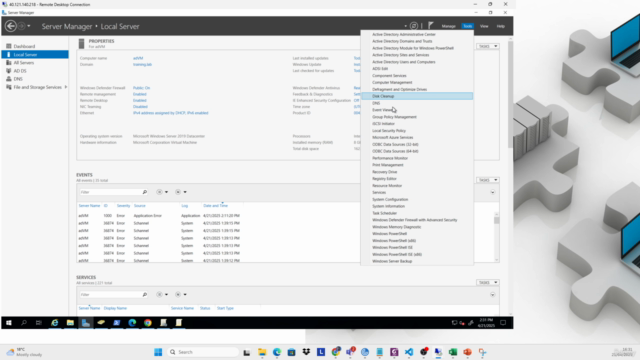640x360 pixels.
Task: Click the forward navigation arrow in Server Manager
Action: tap(21, 26)
